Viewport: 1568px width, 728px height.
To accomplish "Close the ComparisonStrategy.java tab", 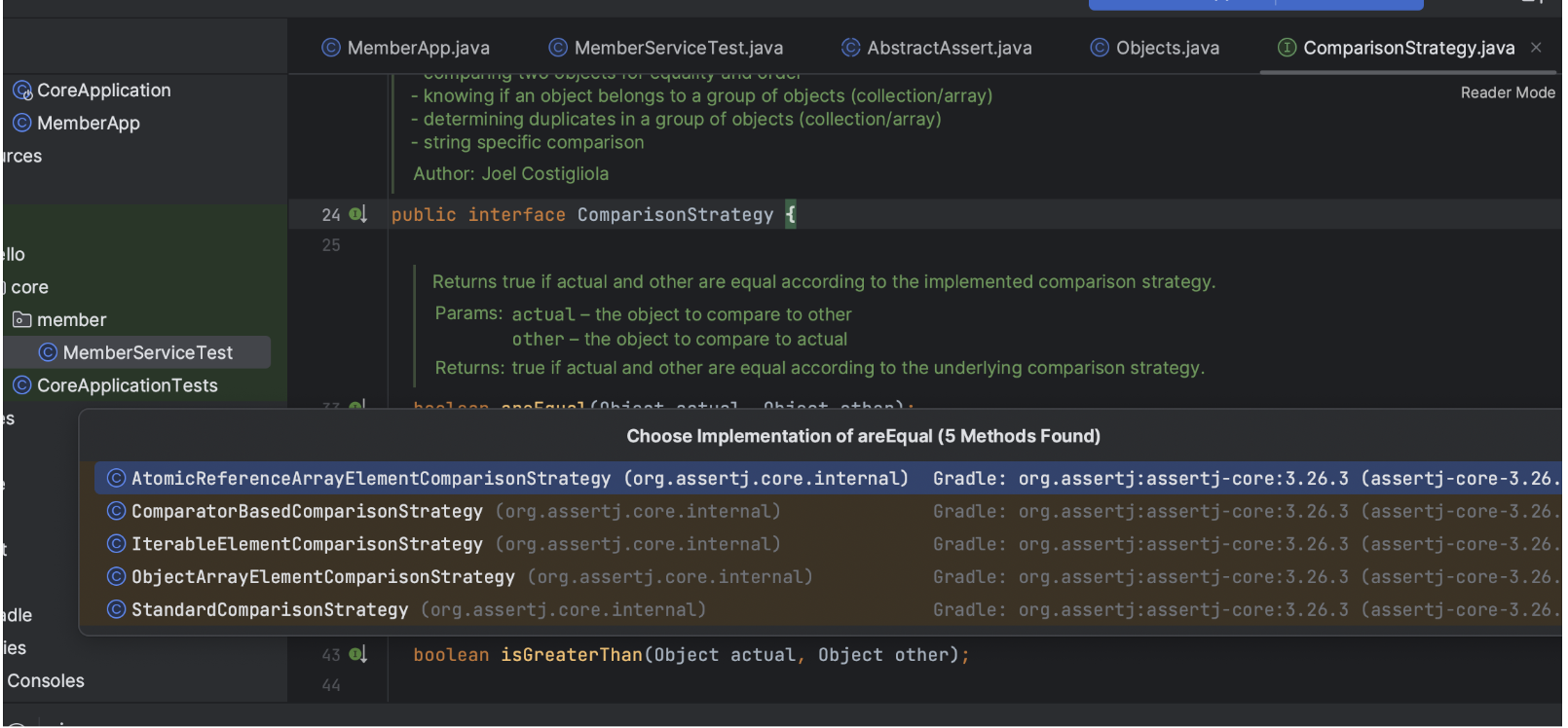I will [1536, 48].
